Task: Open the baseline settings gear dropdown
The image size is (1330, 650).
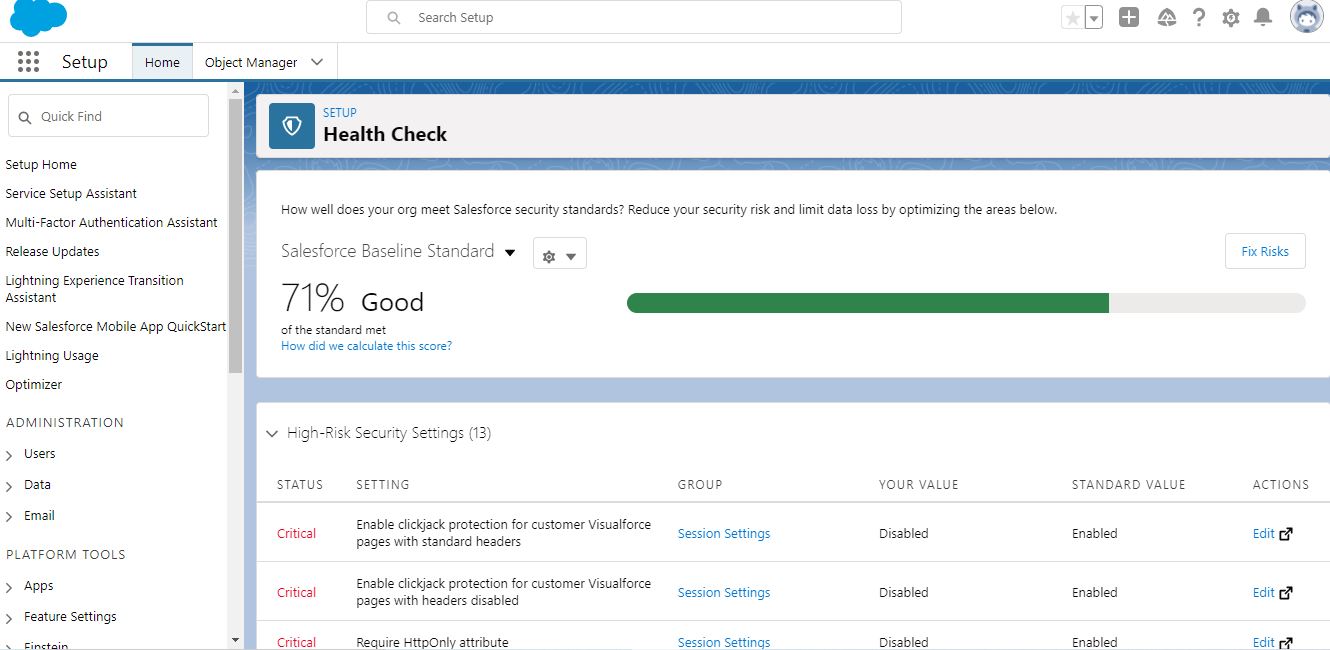Action: pyautogui.click(x=559, y=254)
